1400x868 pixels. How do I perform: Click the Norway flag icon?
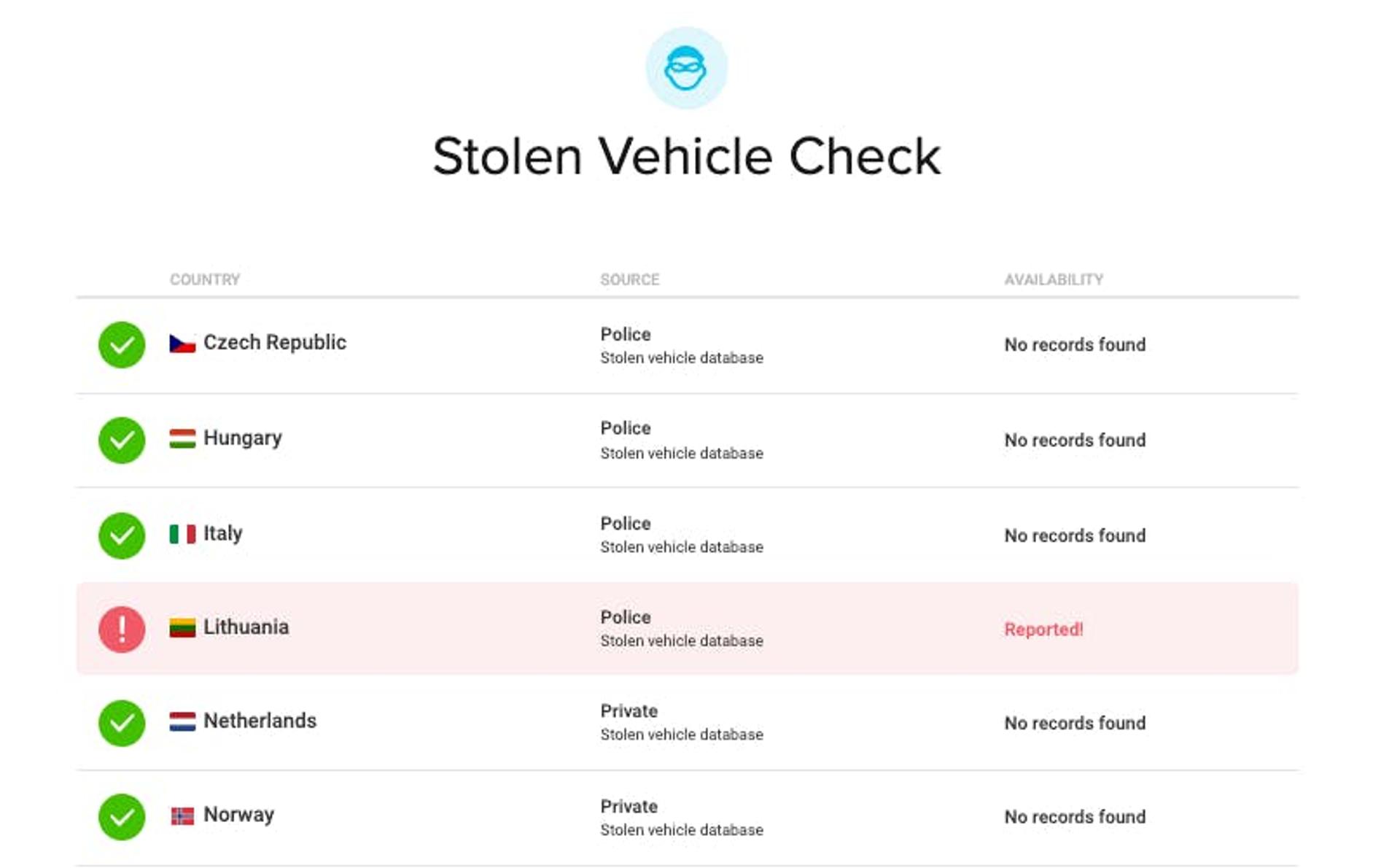pos(182,815)
